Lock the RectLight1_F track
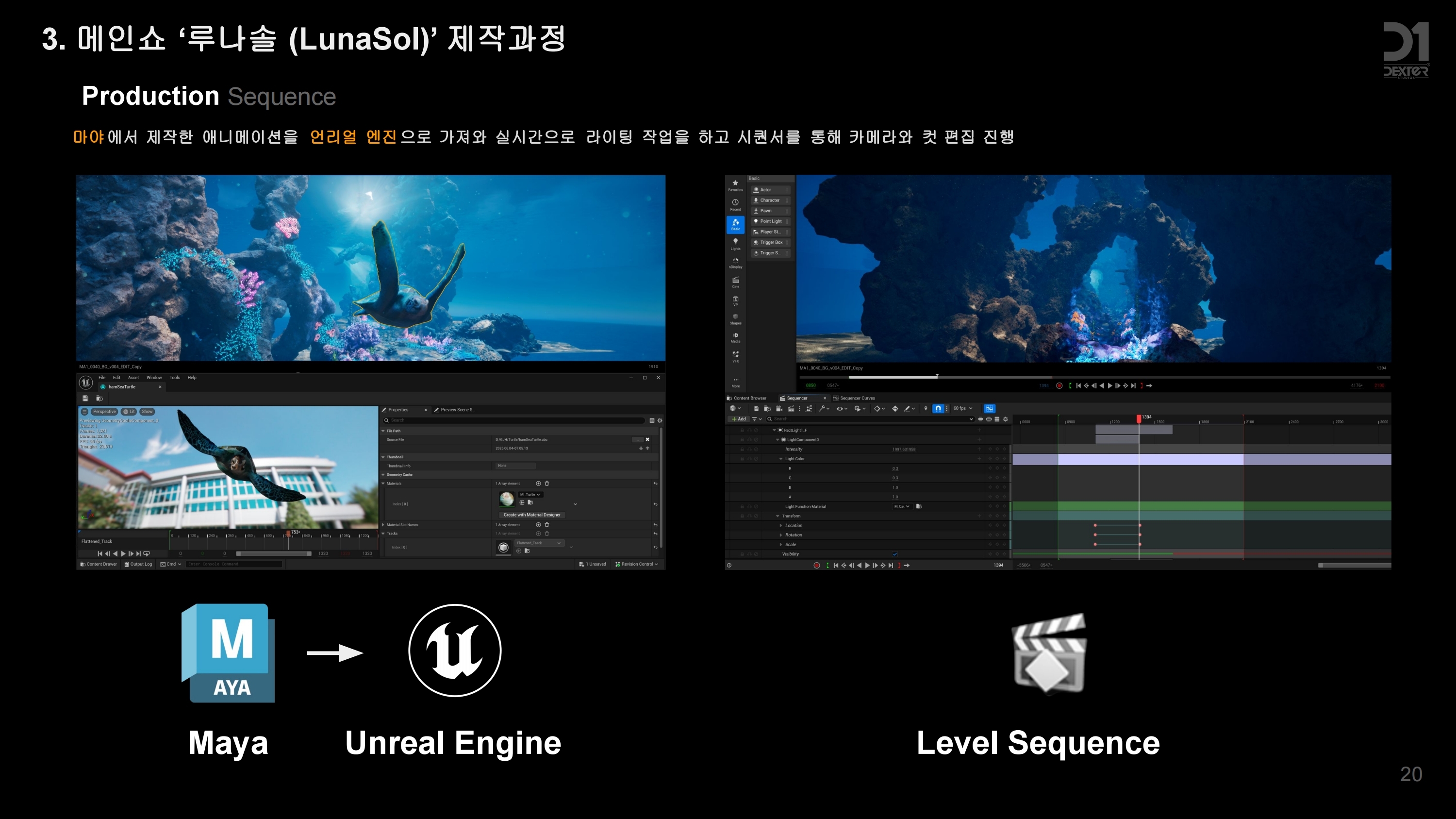 742,430
